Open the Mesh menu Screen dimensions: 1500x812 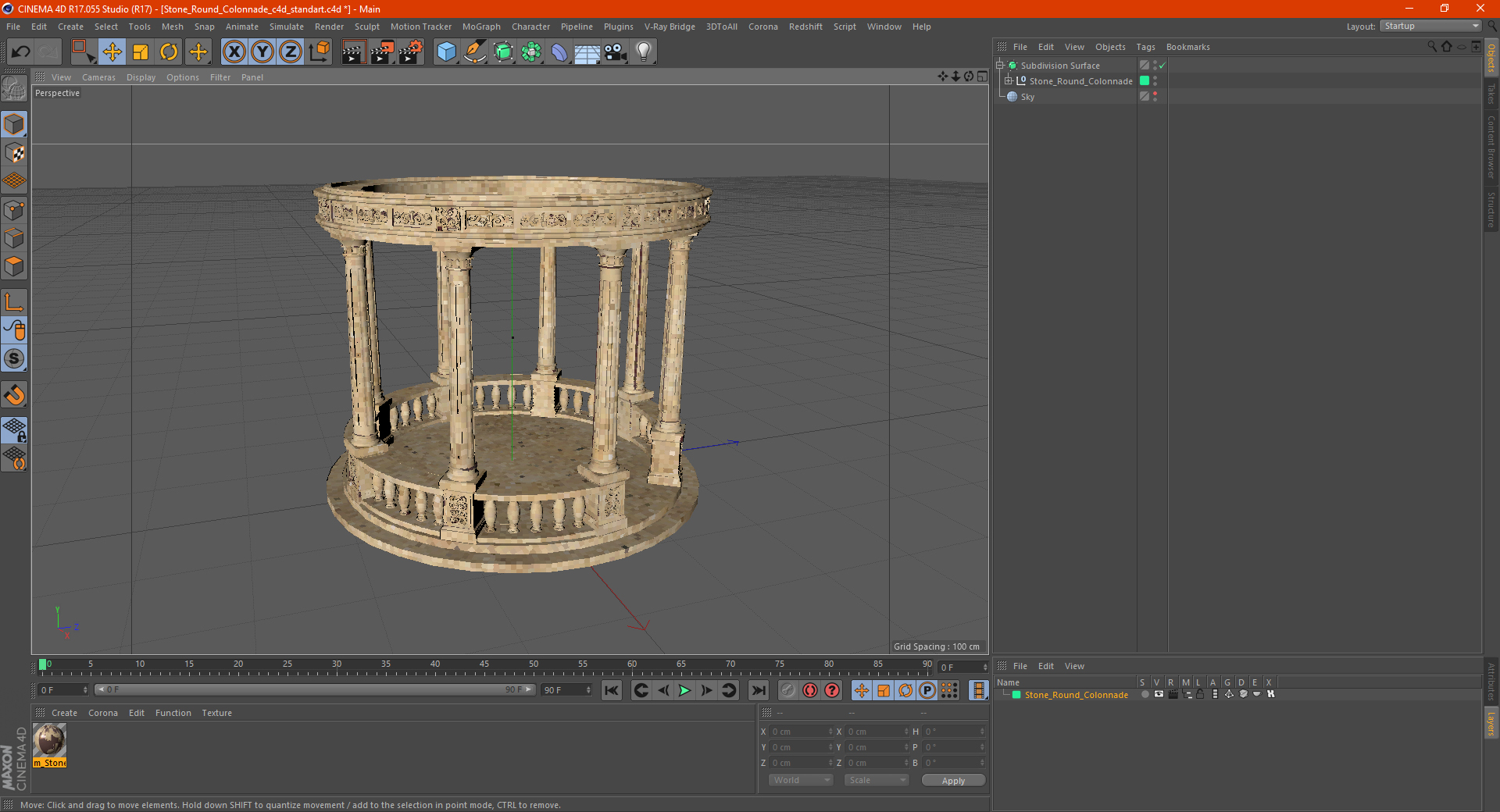[x=172, y=27]
